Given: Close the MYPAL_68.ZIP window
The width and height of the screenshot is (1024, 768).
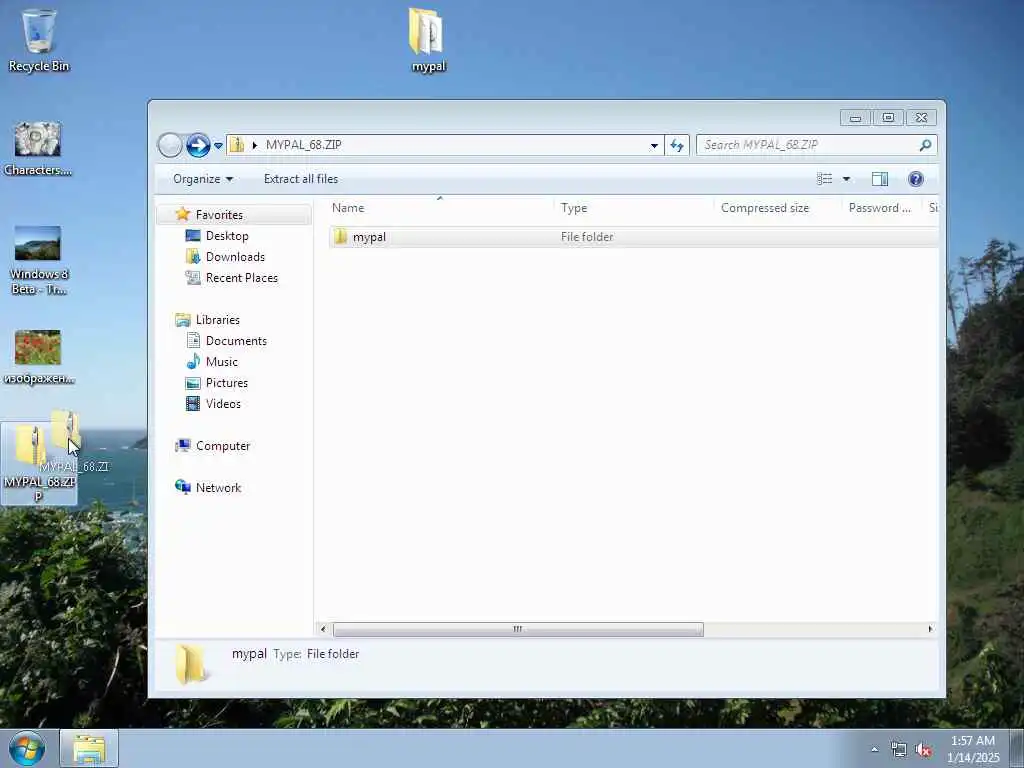Looking at the screenshot, I should 921,118.
